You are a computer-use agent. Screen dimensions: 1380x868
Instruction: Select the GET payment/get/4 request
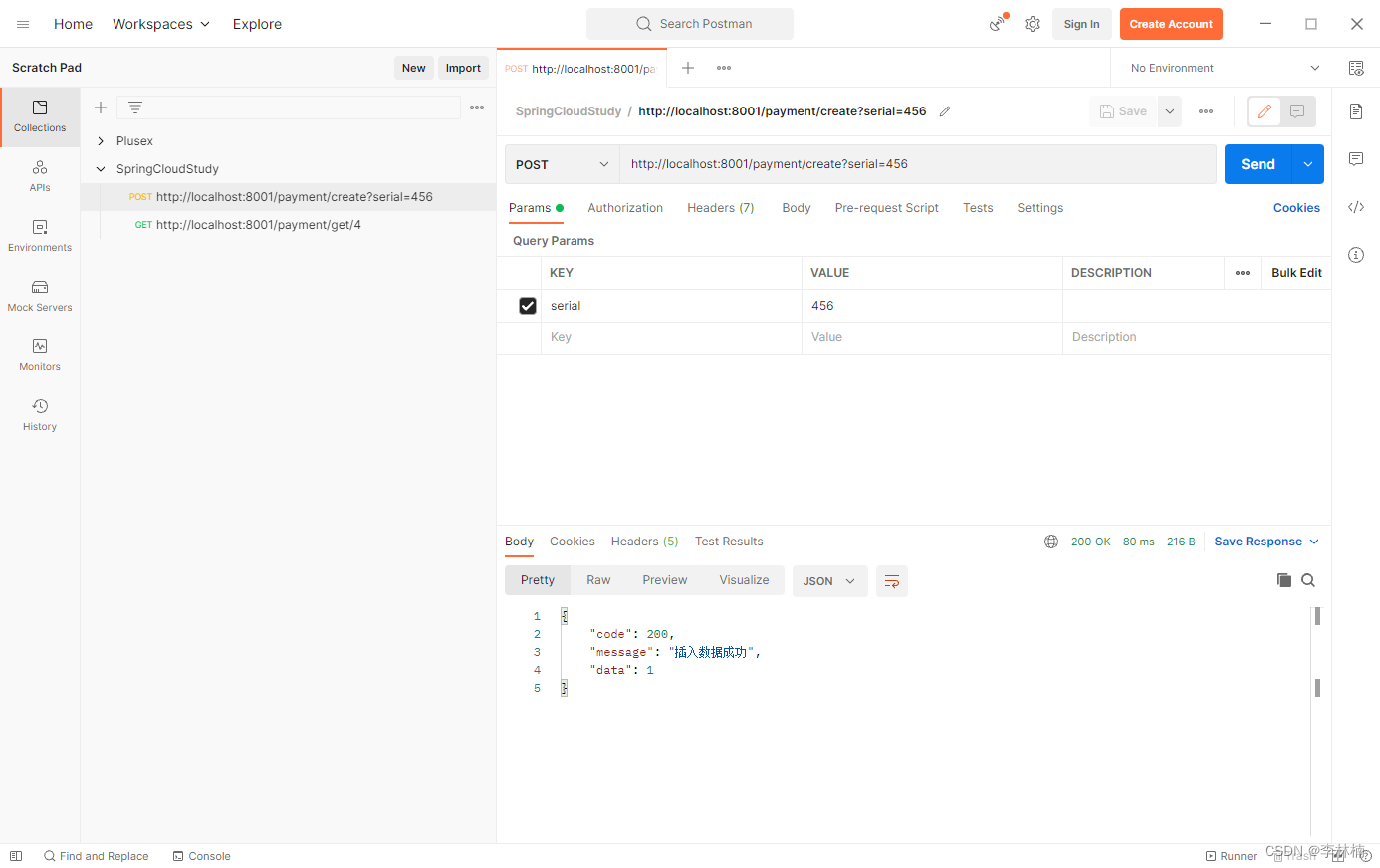(x=288, y=225)
